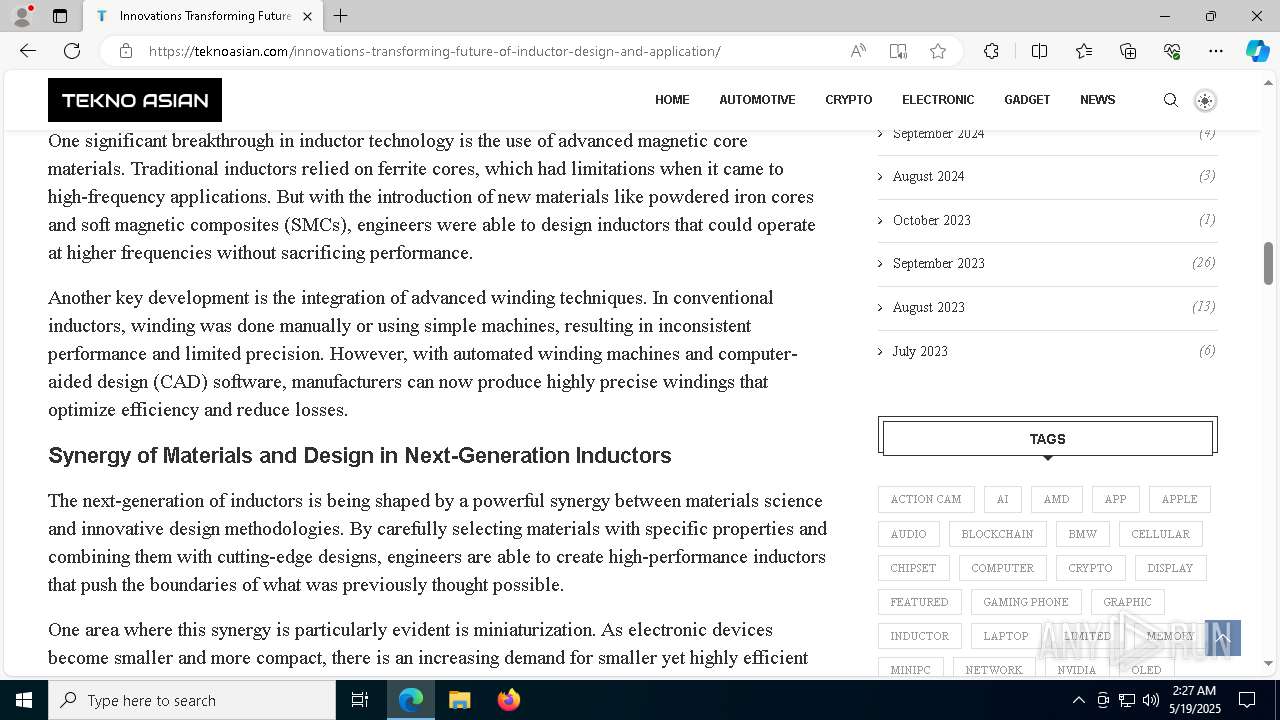Open September 2023 archive
The image size is (1280, 720).
point(938,264)
